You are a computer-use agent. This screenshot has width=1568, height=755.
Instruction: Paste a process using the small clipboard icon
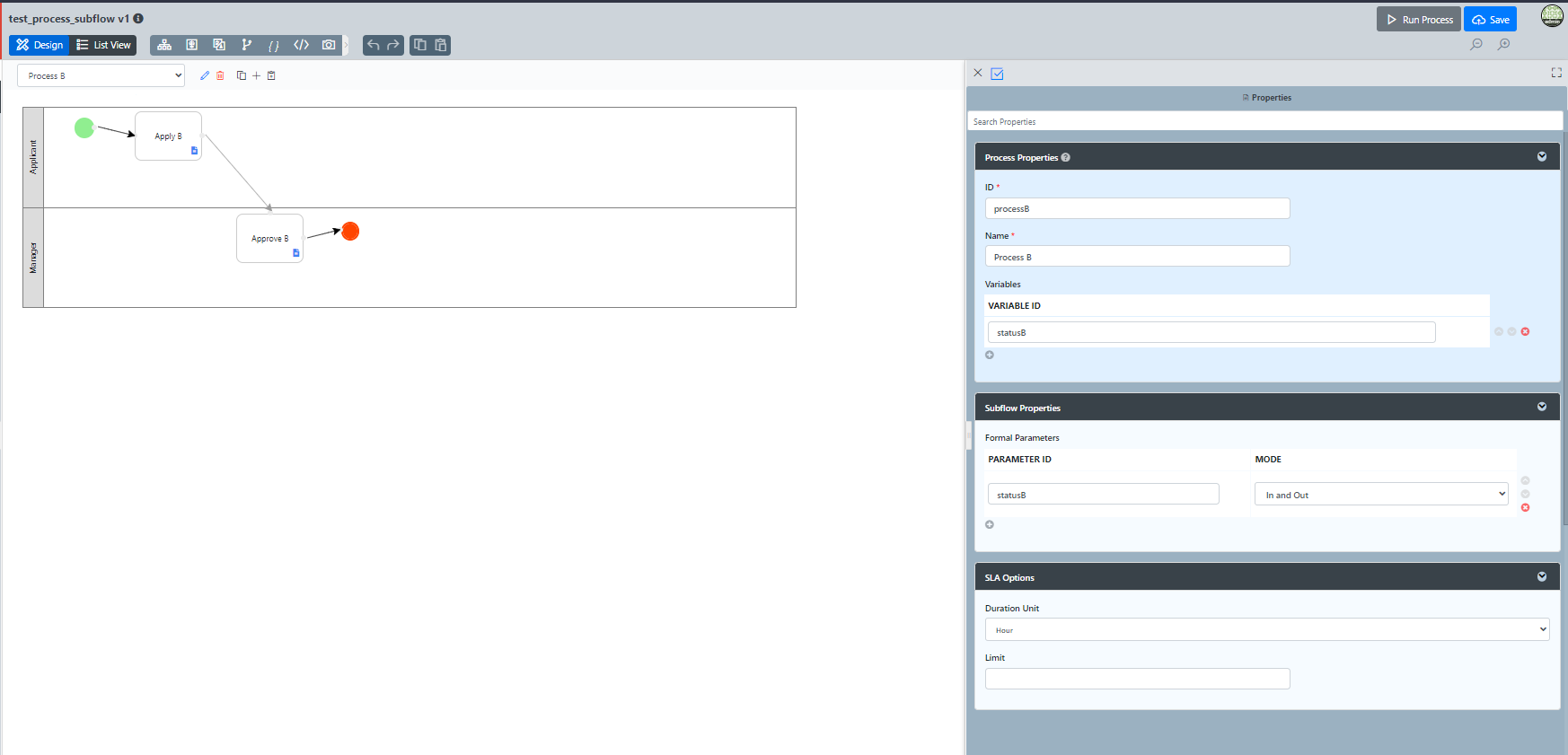click(271, 75)
